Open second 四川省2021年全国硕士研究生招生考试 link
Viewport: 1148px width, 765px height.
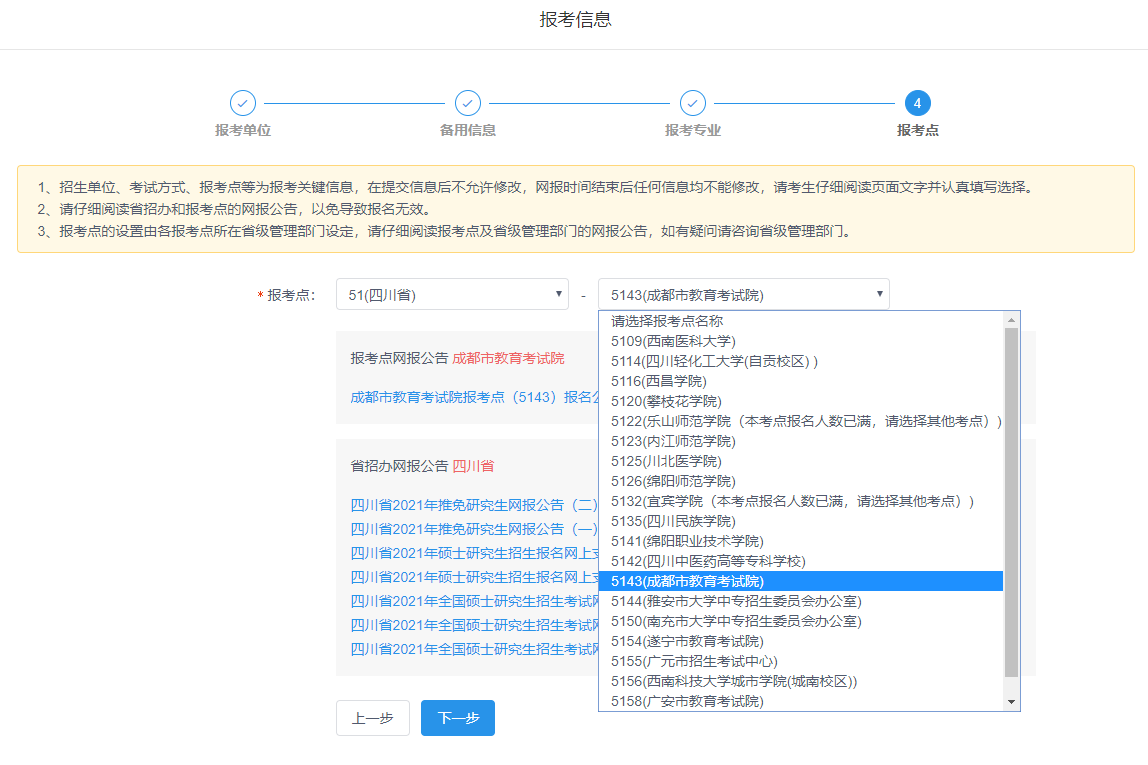click(474, 625)
